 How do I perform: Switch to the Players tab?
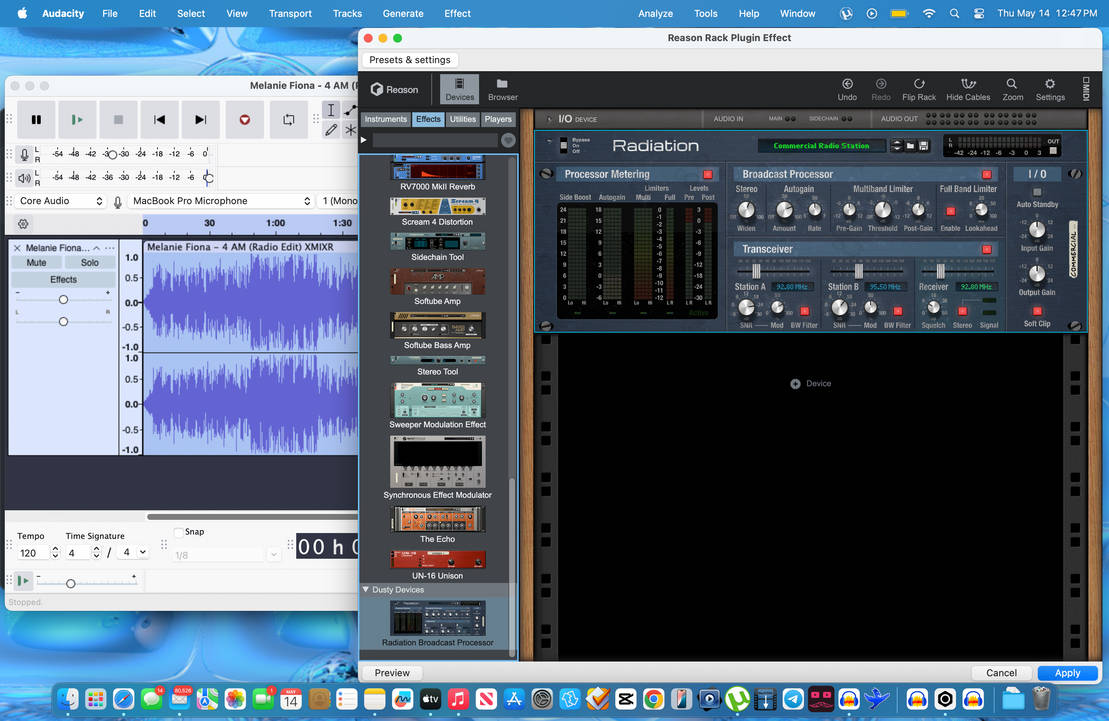point(498,120)
